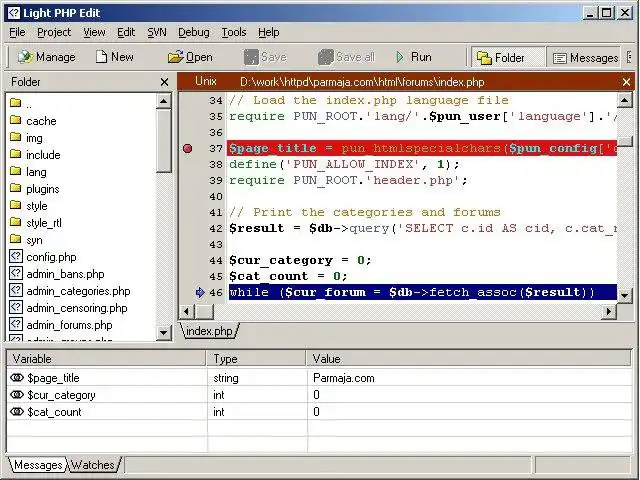Screen dimensions: 640x480
Task: Click the execution arrow on line 46
Action: click(200, 292)
